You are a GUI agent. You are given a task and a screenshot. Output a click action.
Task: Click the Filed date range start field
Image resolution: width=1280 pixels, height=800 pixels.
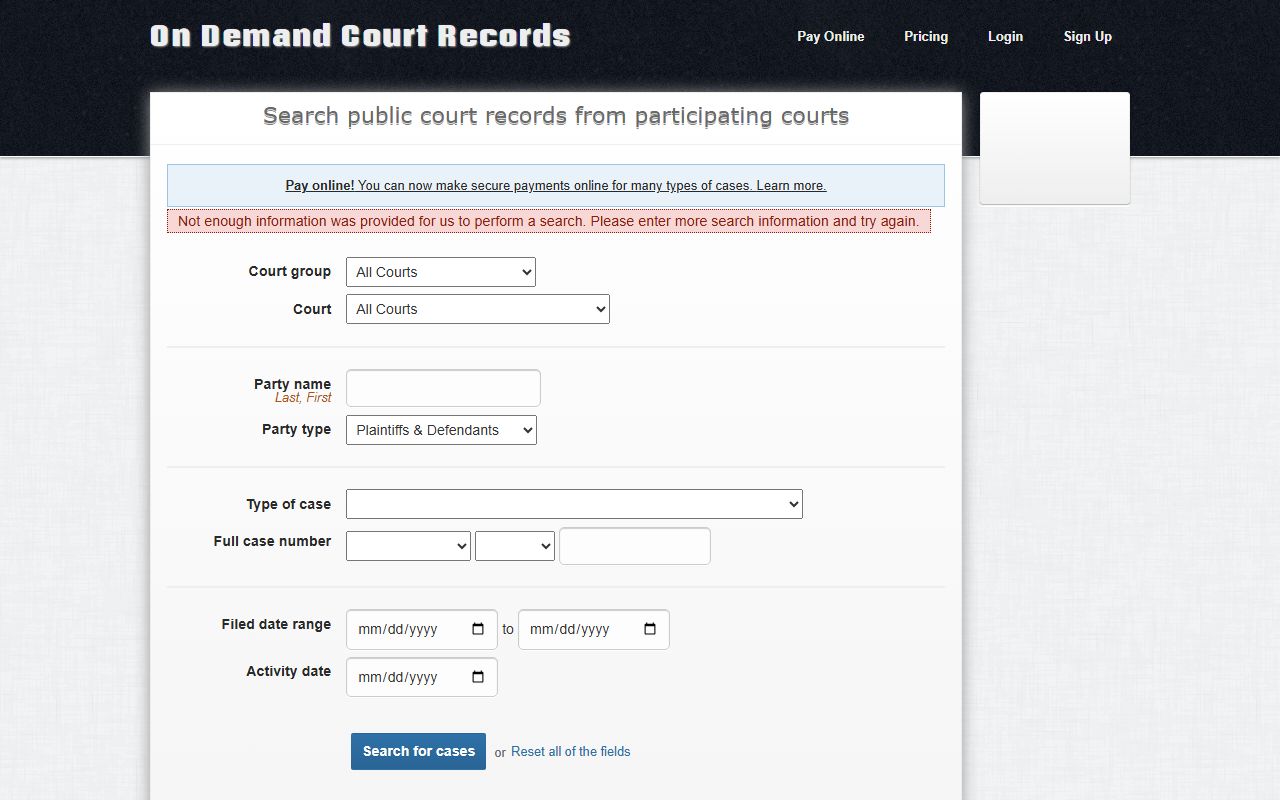coord(422,629)
